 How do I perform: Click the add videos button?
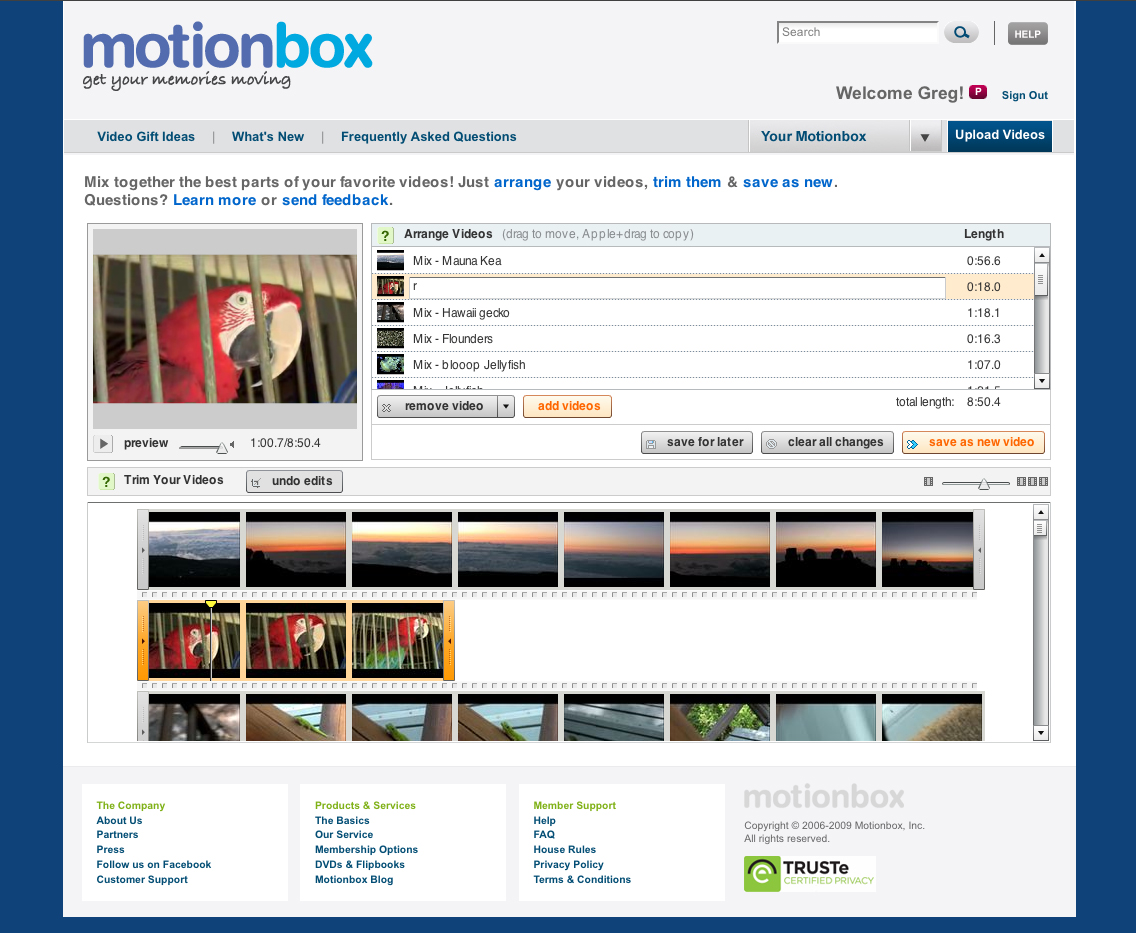[568, 406]
